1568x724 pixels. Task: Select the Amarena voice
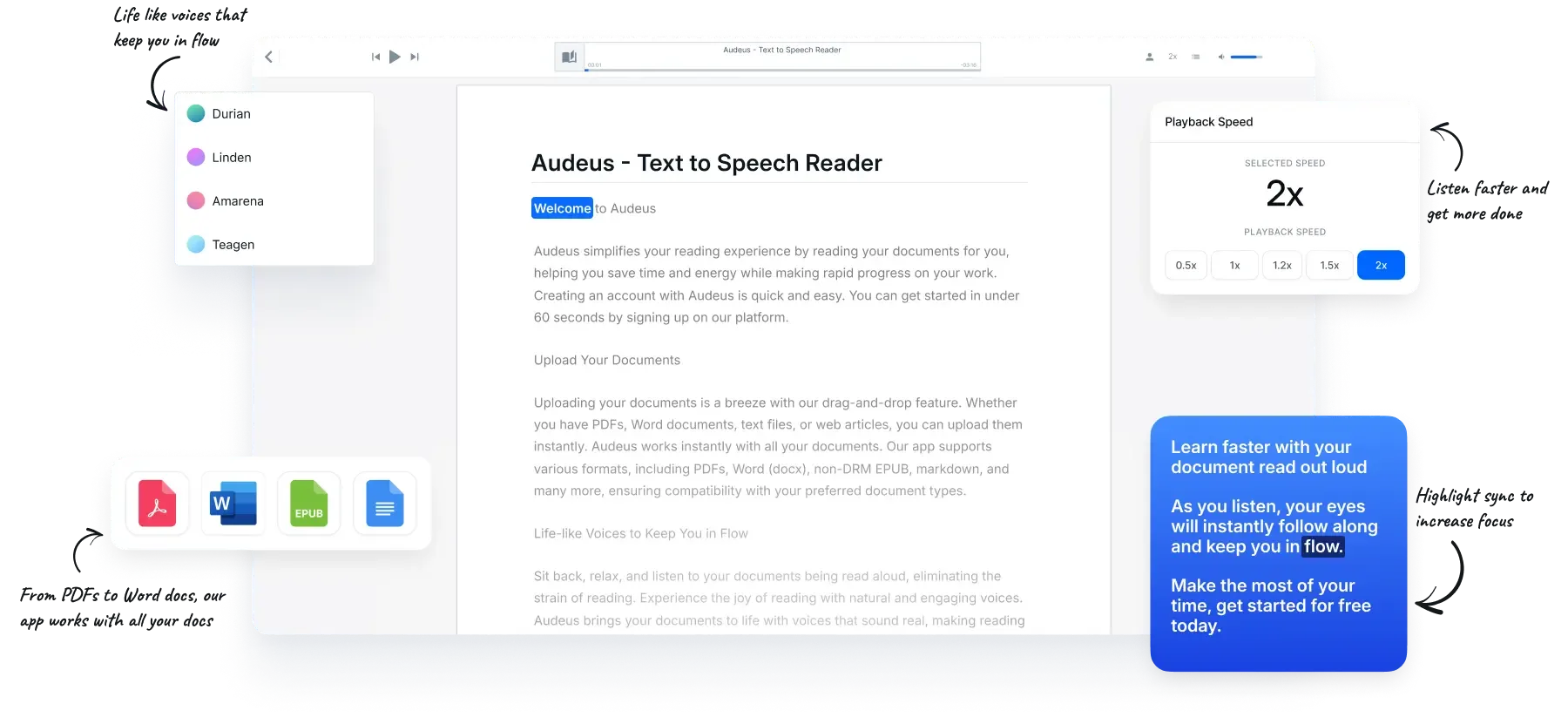coord(274,201)
